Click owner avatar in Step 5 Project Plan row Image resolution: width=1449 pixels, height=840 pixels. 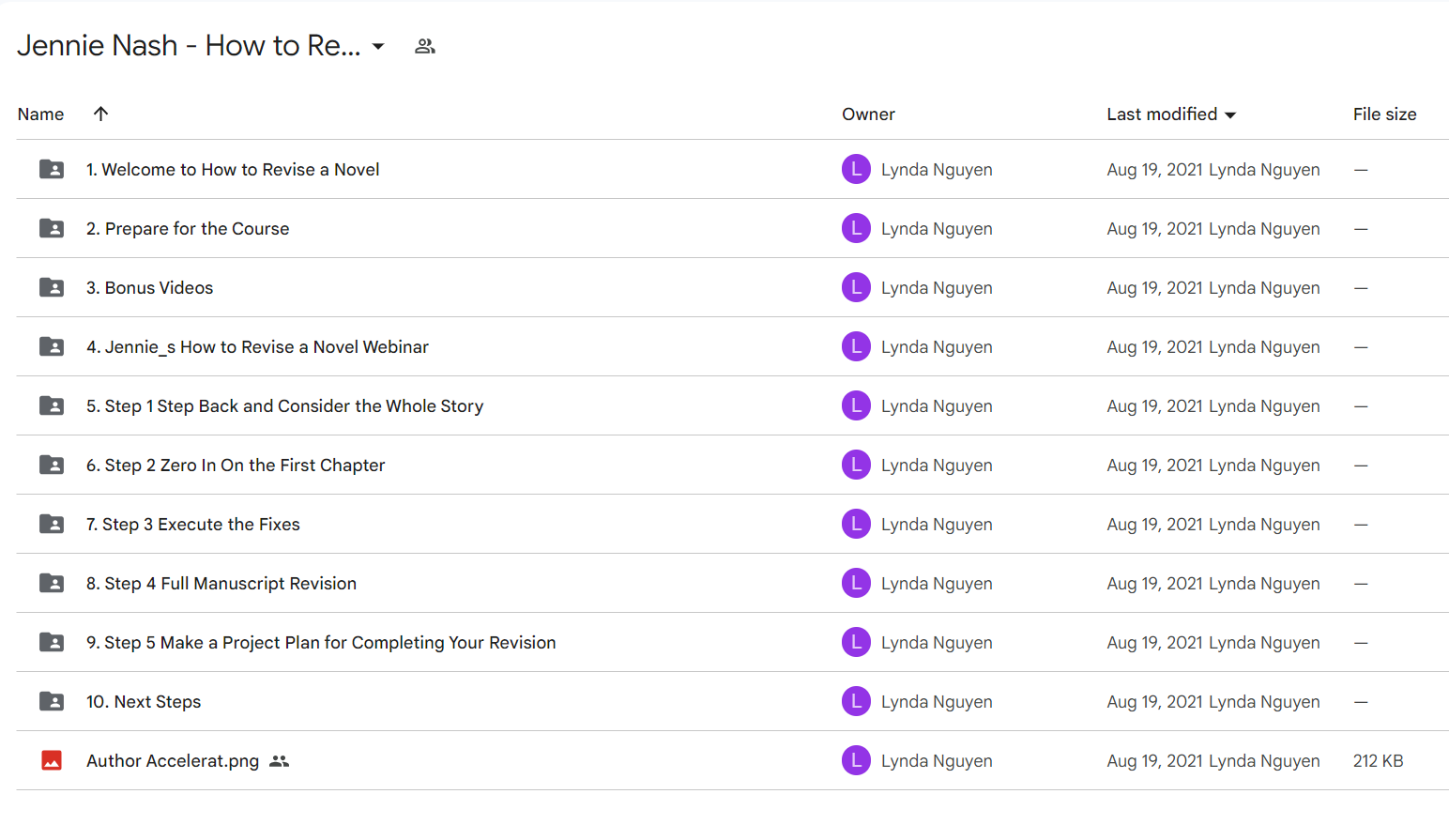[x=856, y=642]
